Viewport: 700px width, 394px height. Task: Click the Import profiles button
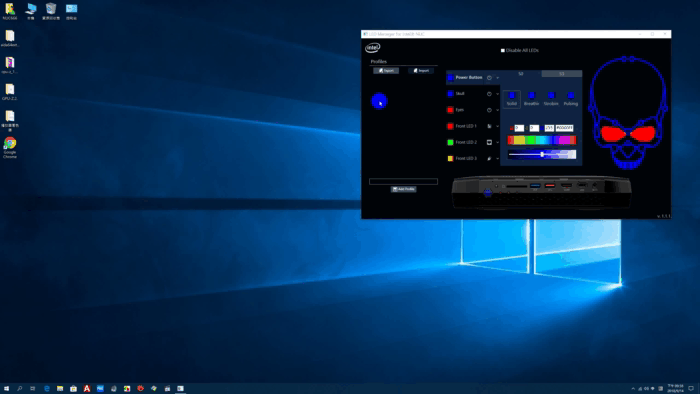click(421, 71)
